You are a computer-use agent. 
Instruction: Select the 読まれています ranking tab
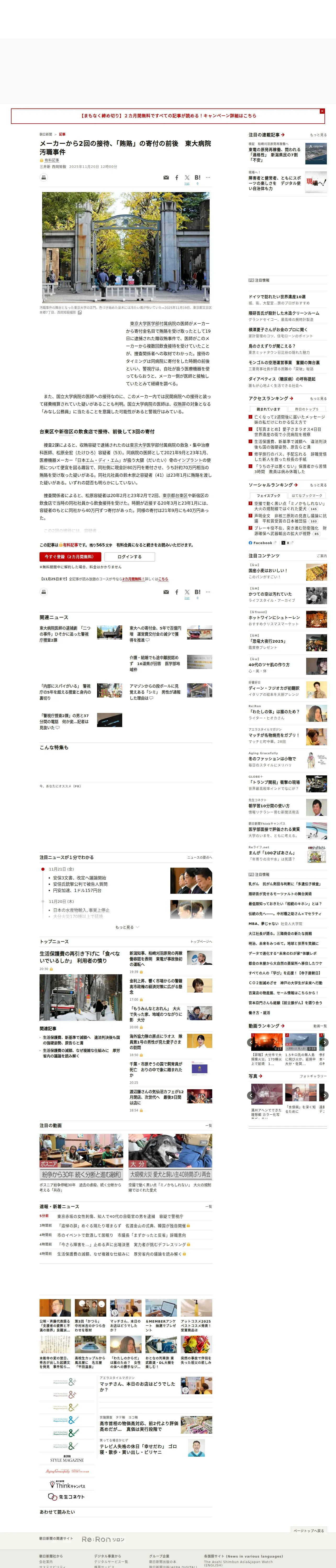click(268, 409)
